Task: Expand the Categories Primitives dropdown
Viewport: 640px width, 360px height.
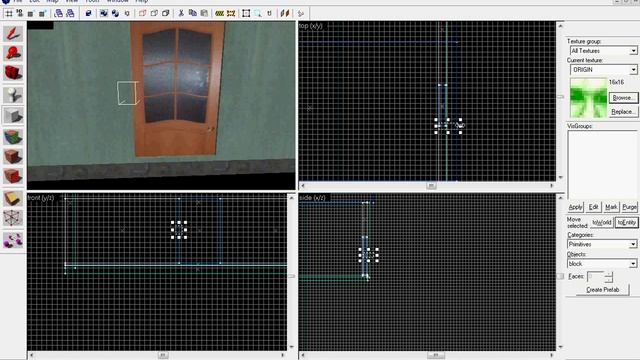Action: pyautogui.click(x=633, y=244)
